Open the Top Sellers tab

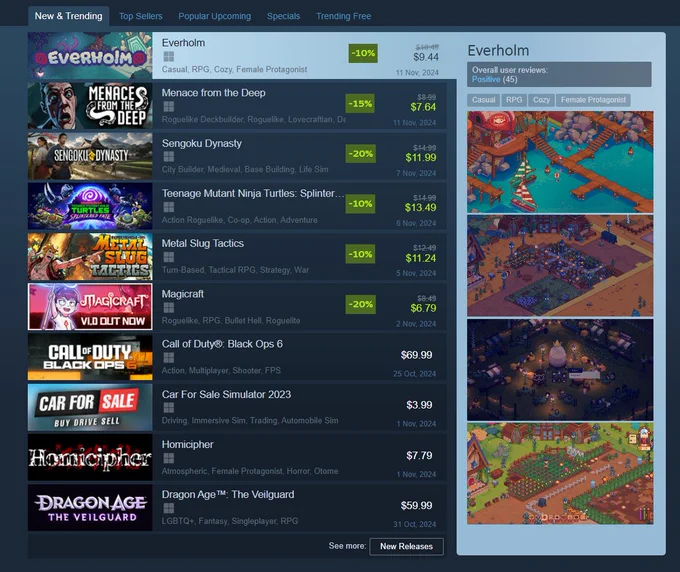(141, 16)
